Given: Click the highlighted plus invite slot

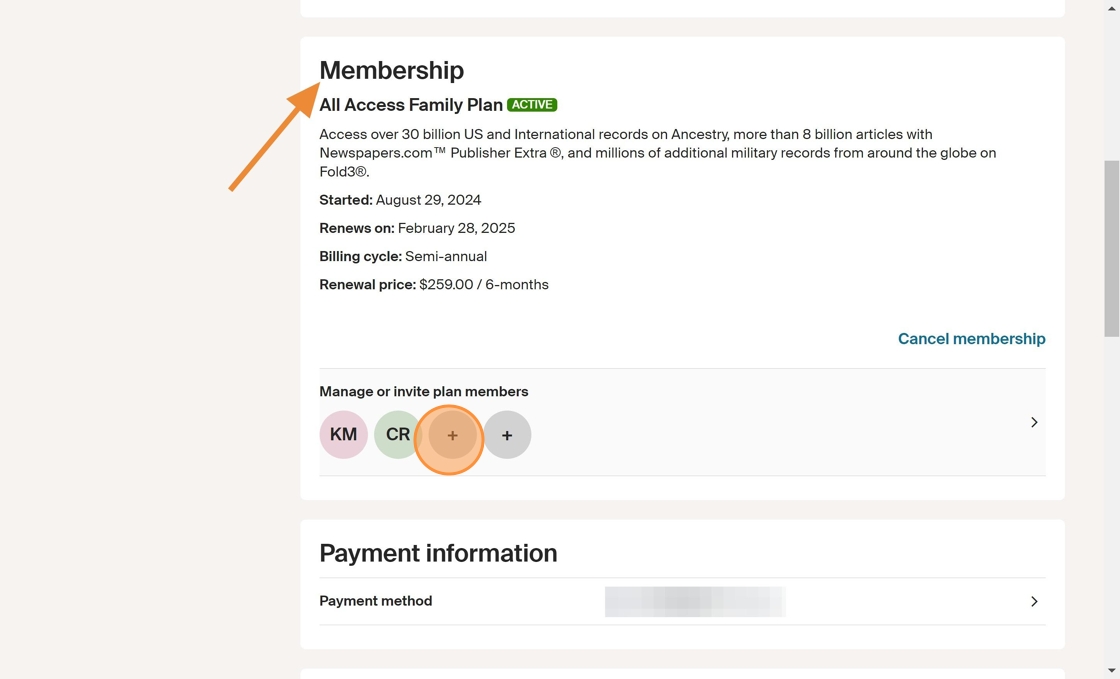Looking at the screenshot, I should click(x=451, y=435).
